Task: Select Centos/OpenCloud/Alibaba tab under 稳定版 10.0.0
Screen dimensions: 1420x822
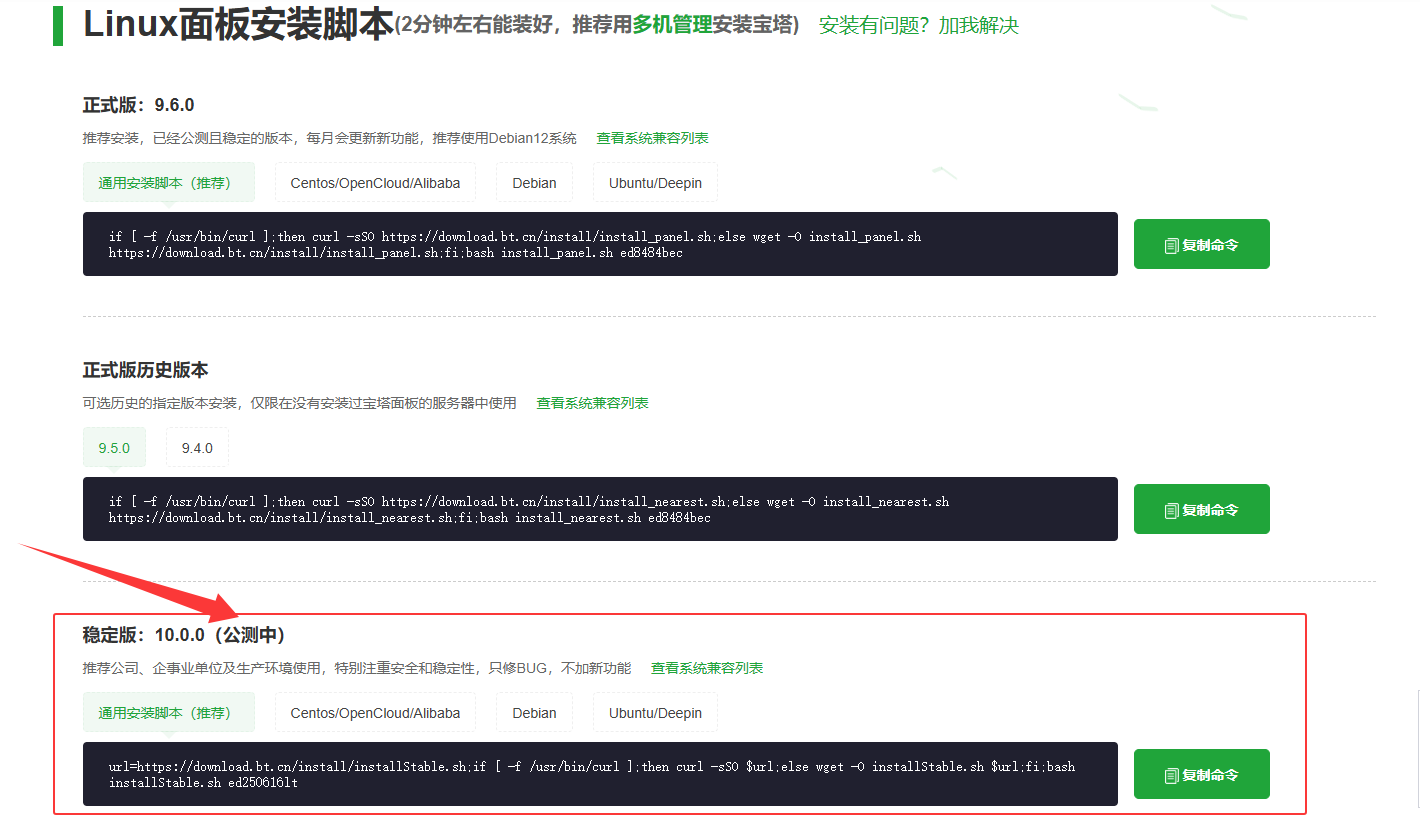Action: point(375,712)
